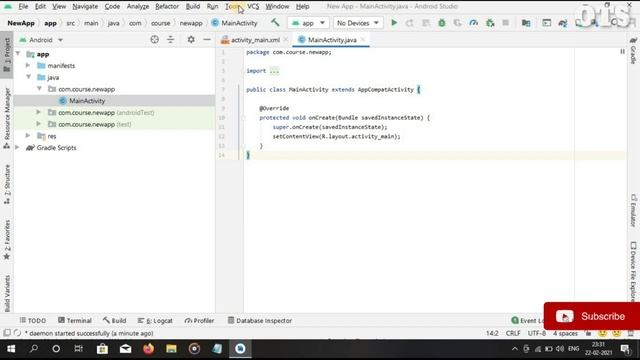Click the CRLF line separator indicator
640x360 pixels.
[513, 333]
